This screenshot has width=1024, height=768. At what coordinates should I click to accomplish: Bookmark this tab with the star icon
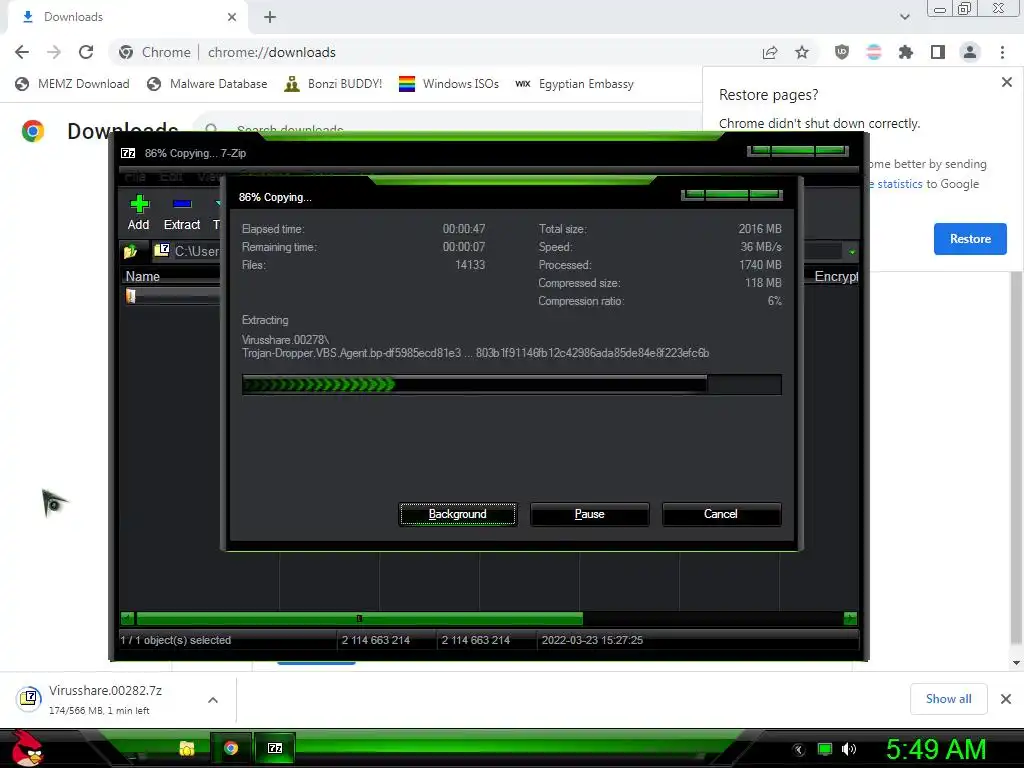[x=802, y=52]
